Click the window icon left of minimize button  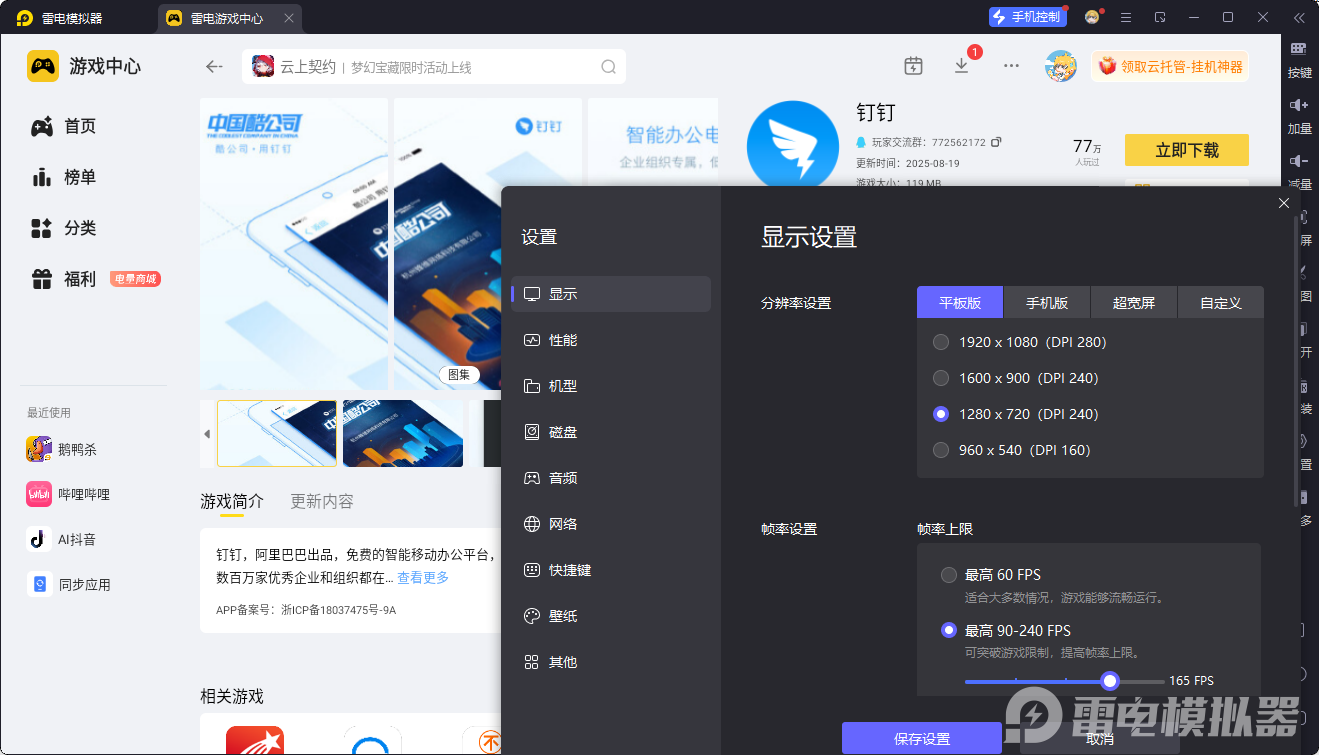(x=1160, y=17)
